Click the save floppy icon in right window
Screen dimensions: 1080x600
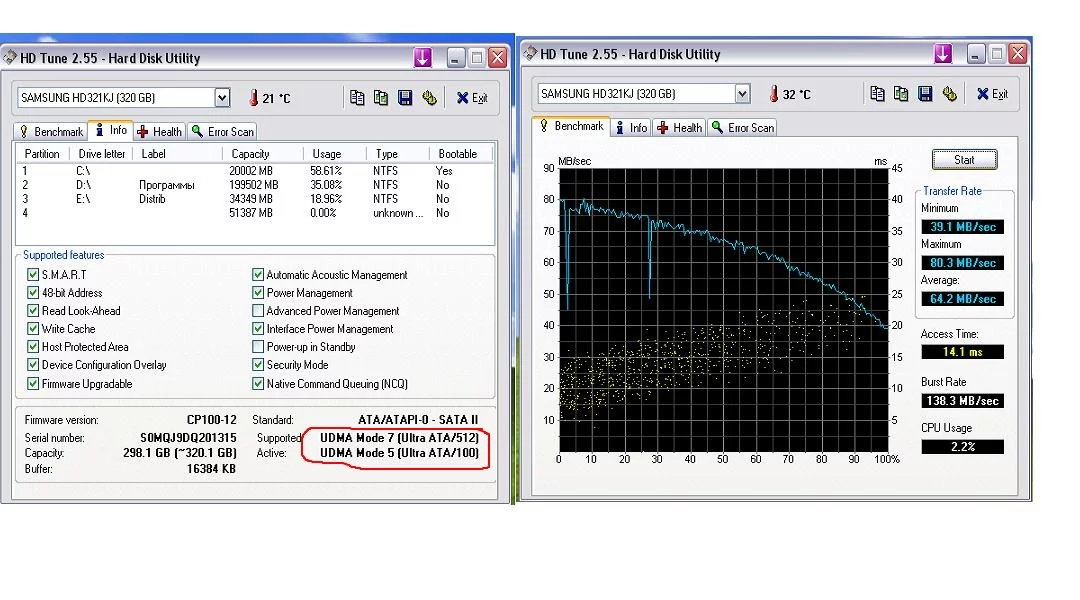pyautogui.click(x=925, y=94)
